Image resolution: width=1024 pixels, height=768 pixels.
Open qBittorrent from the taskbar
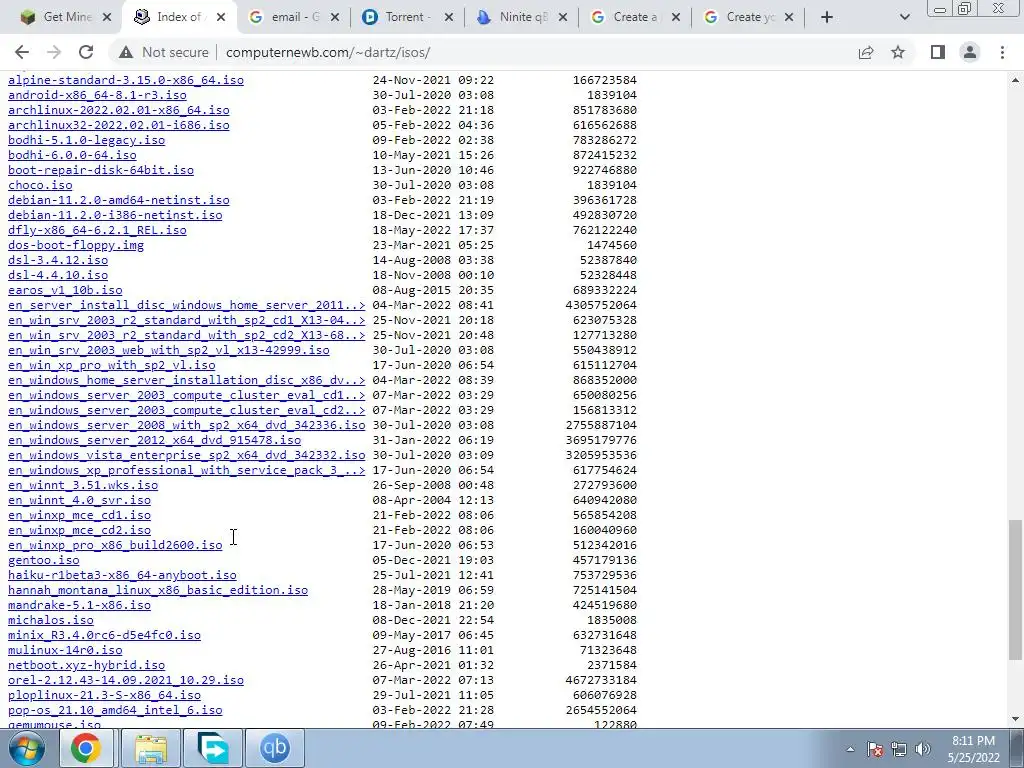point(275,748)
